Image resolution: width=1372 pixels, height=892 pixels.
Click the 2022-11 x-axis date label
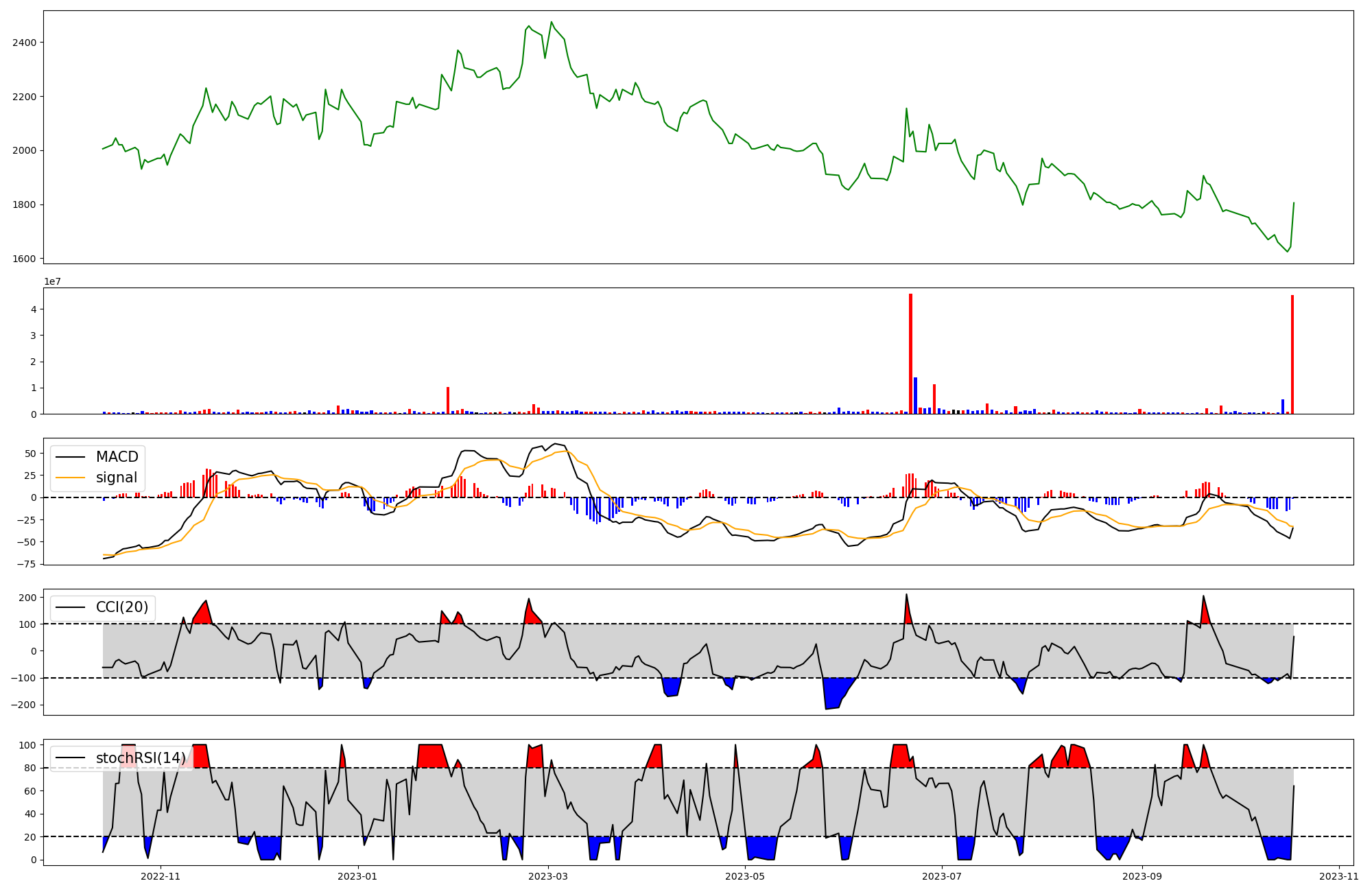tap(161, 876)
